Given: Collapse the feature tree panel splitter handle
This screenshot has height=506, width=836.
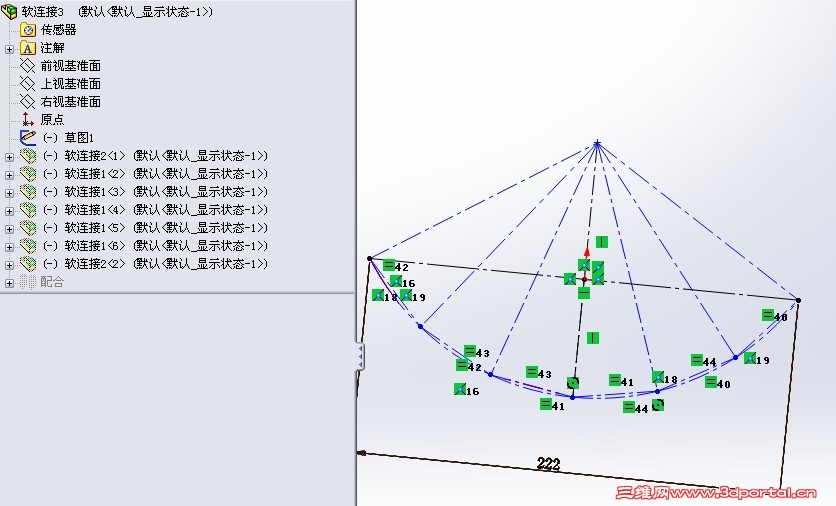Looking at the screenshot, I should [360, 356].
